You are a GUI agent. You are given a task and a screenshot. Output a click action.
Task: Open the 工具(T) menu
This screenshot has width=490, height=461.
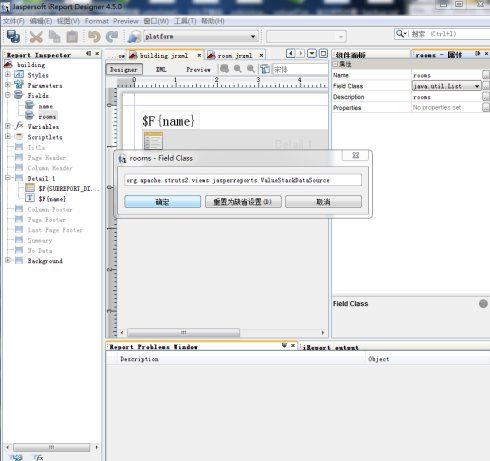pyautogui.click(x=185, y=21)
